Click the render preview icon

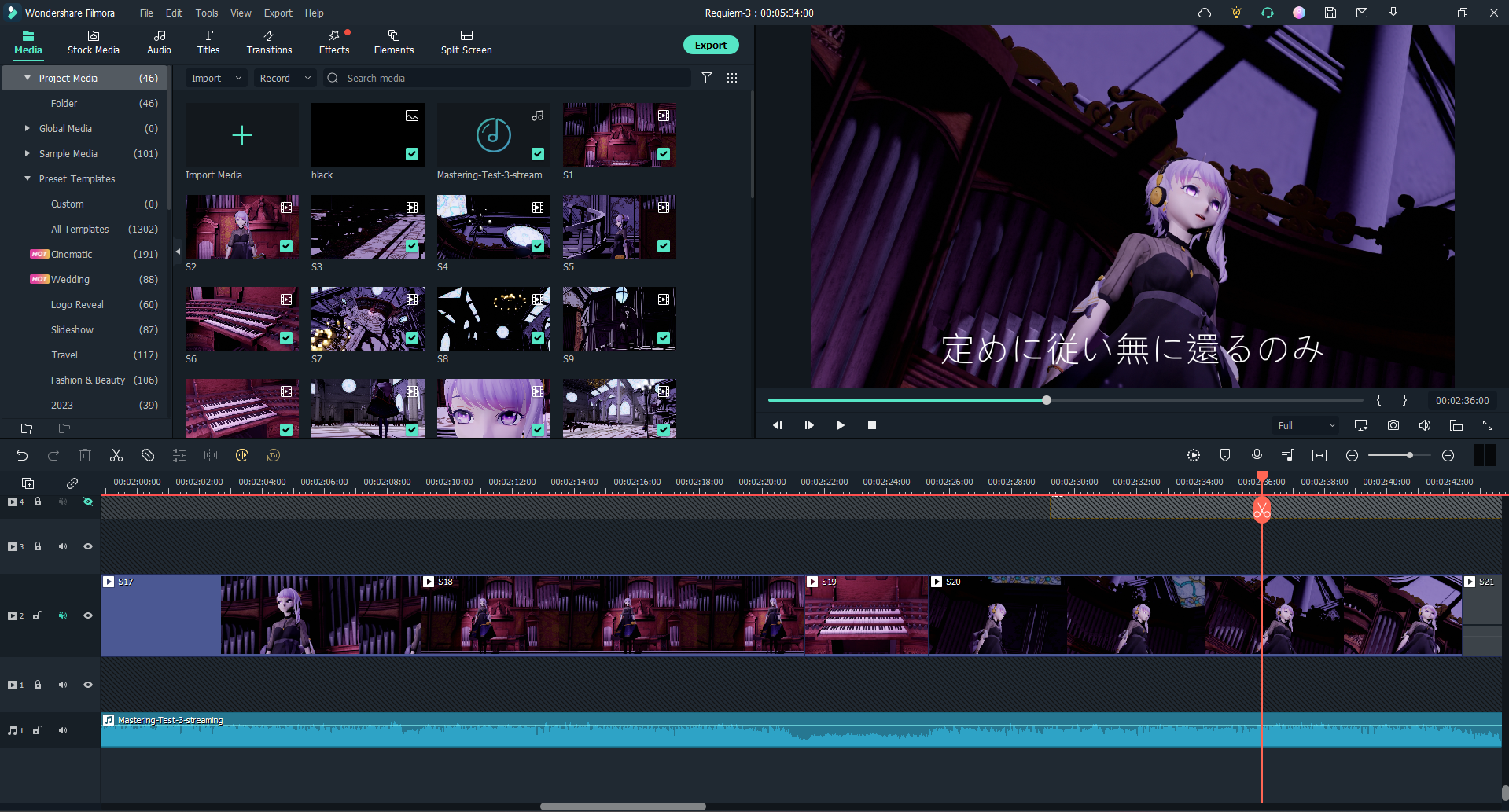point(1194,455)
